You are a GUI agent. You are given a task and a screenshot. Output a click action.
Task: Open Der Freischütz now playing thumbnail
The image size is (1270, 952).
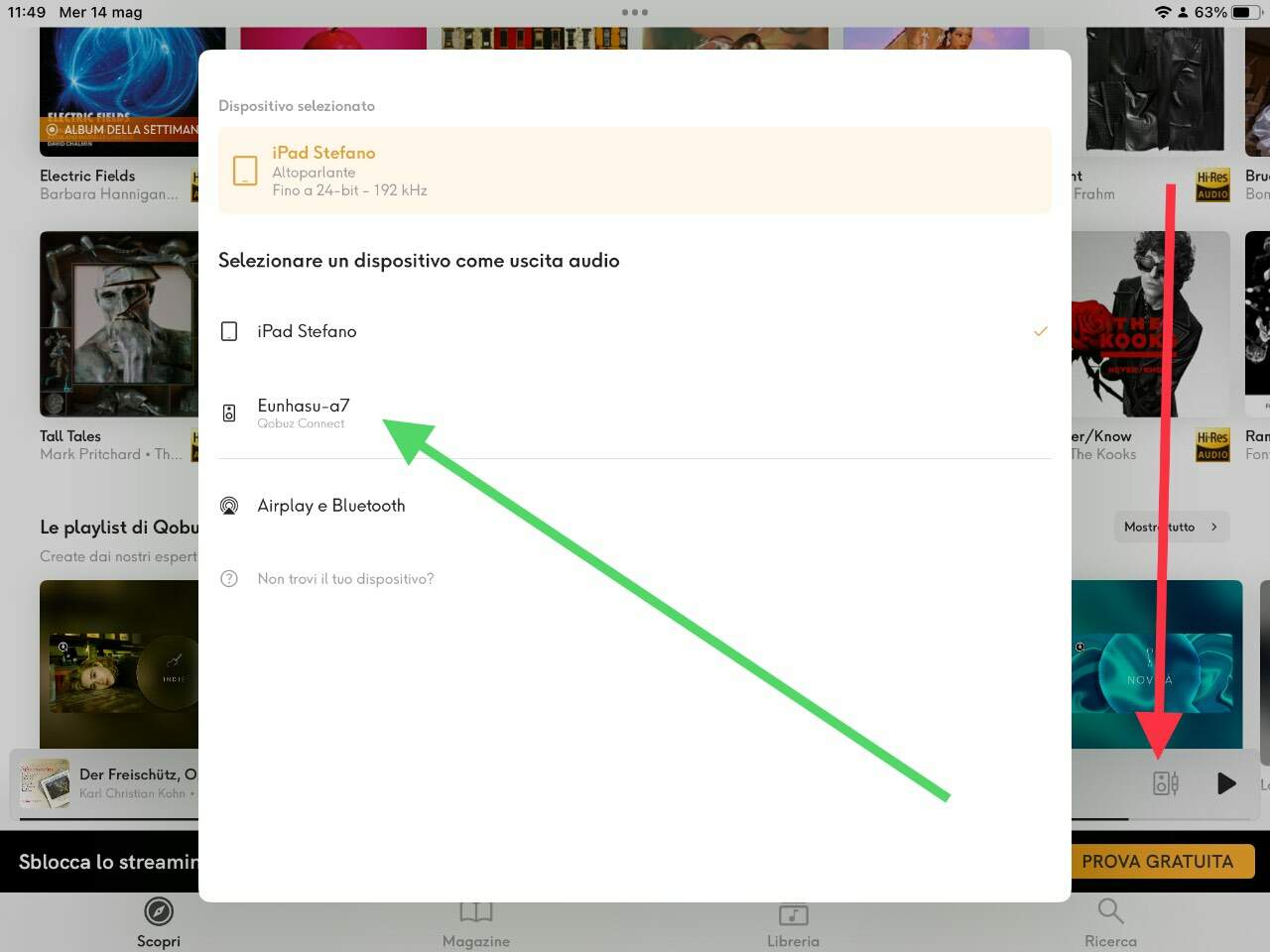click(x=46, y=783)
